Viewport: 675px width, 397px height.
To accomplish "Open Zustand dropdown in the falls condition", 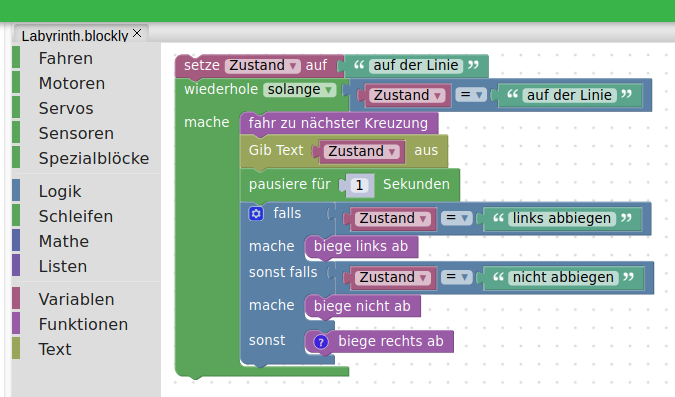I will click(x=393, y=219).
